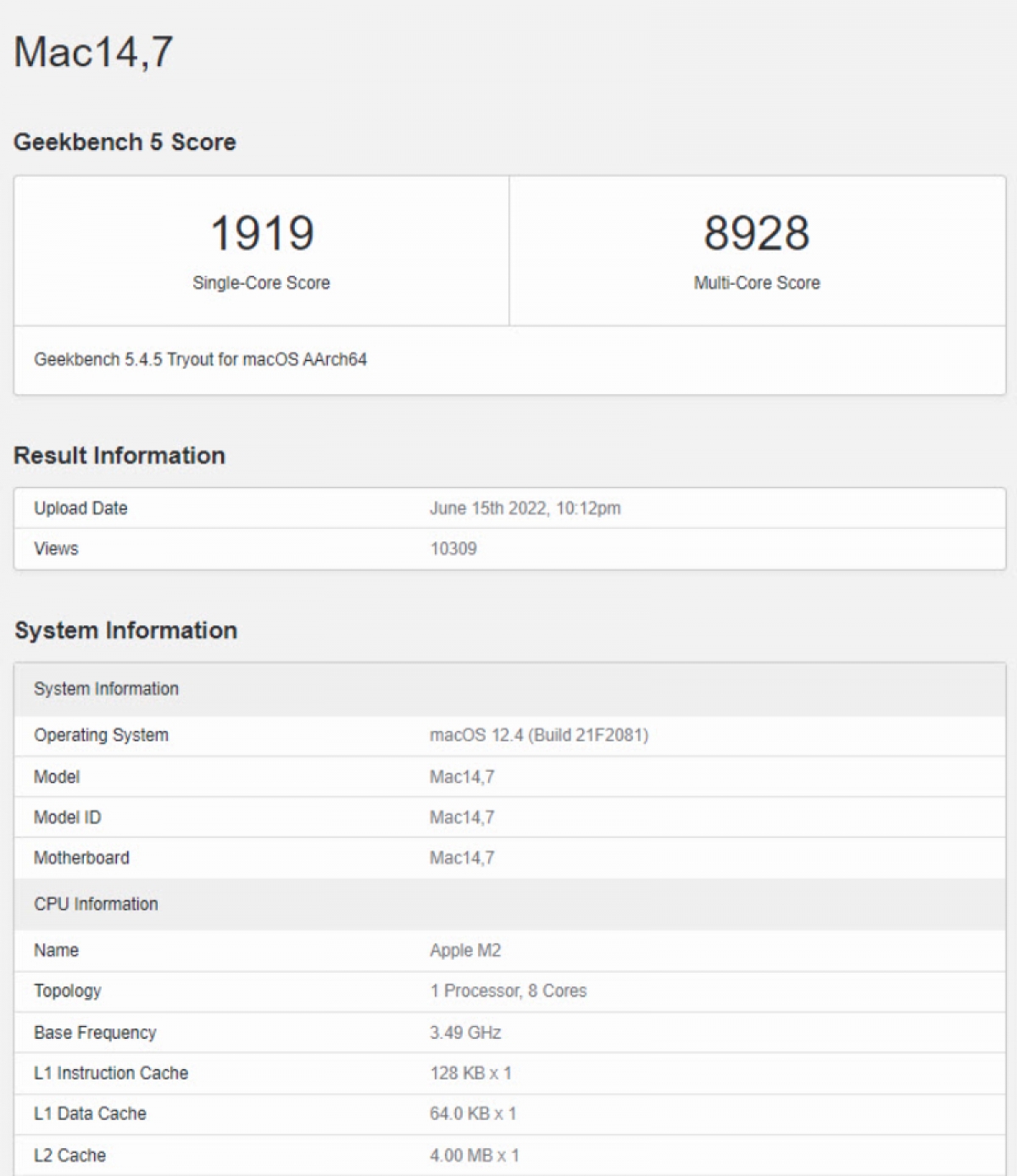Image resolution: width=1017 pixels, height=1176 pixels.
Task: Click the CPU Information header row
Action: tap(509, 904)
